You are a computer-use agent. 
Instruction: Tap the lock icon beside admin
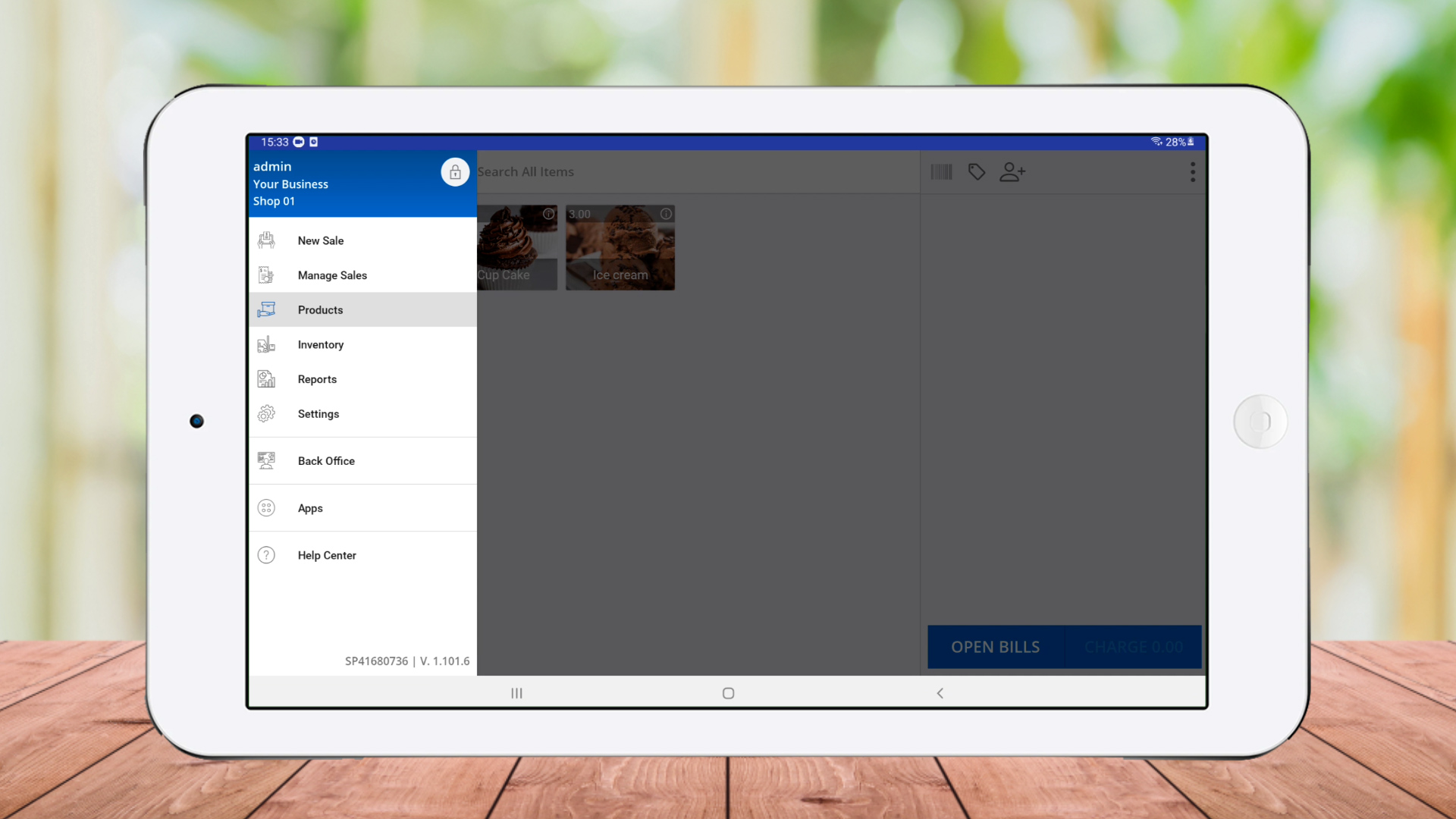click(455, 172)
